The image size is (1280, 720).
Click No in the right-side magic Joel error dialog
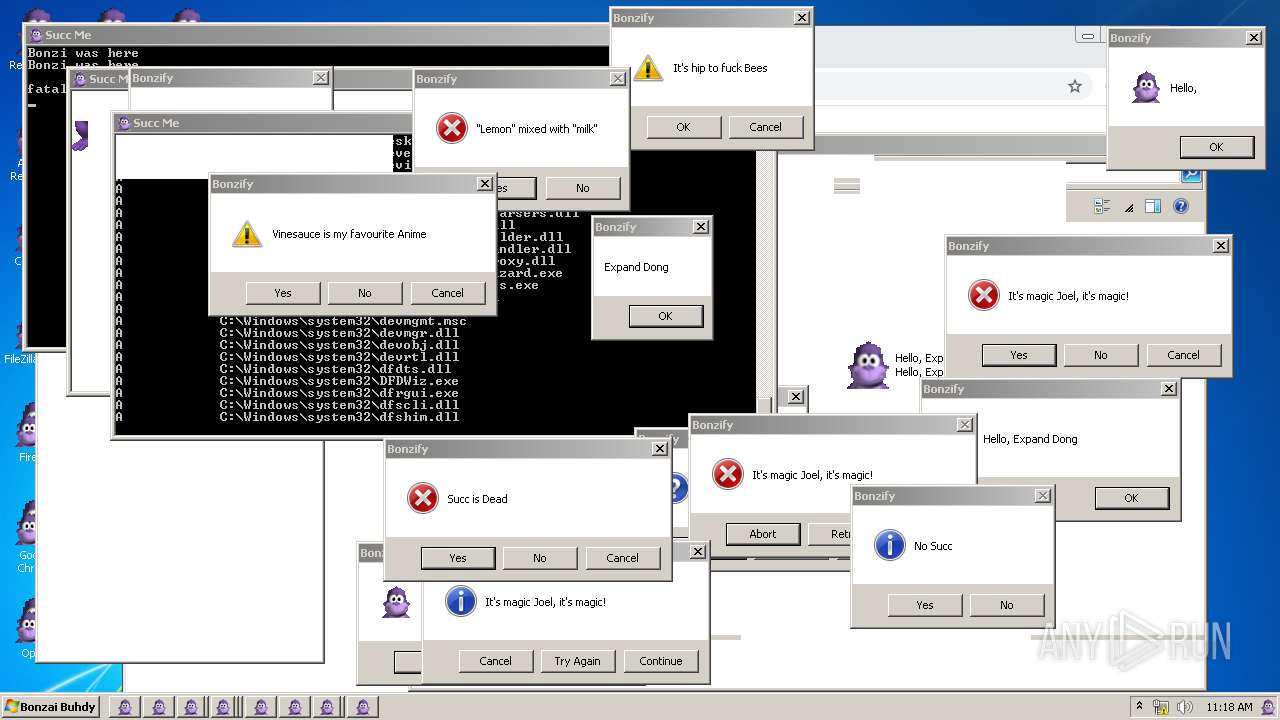(1101, 355)
